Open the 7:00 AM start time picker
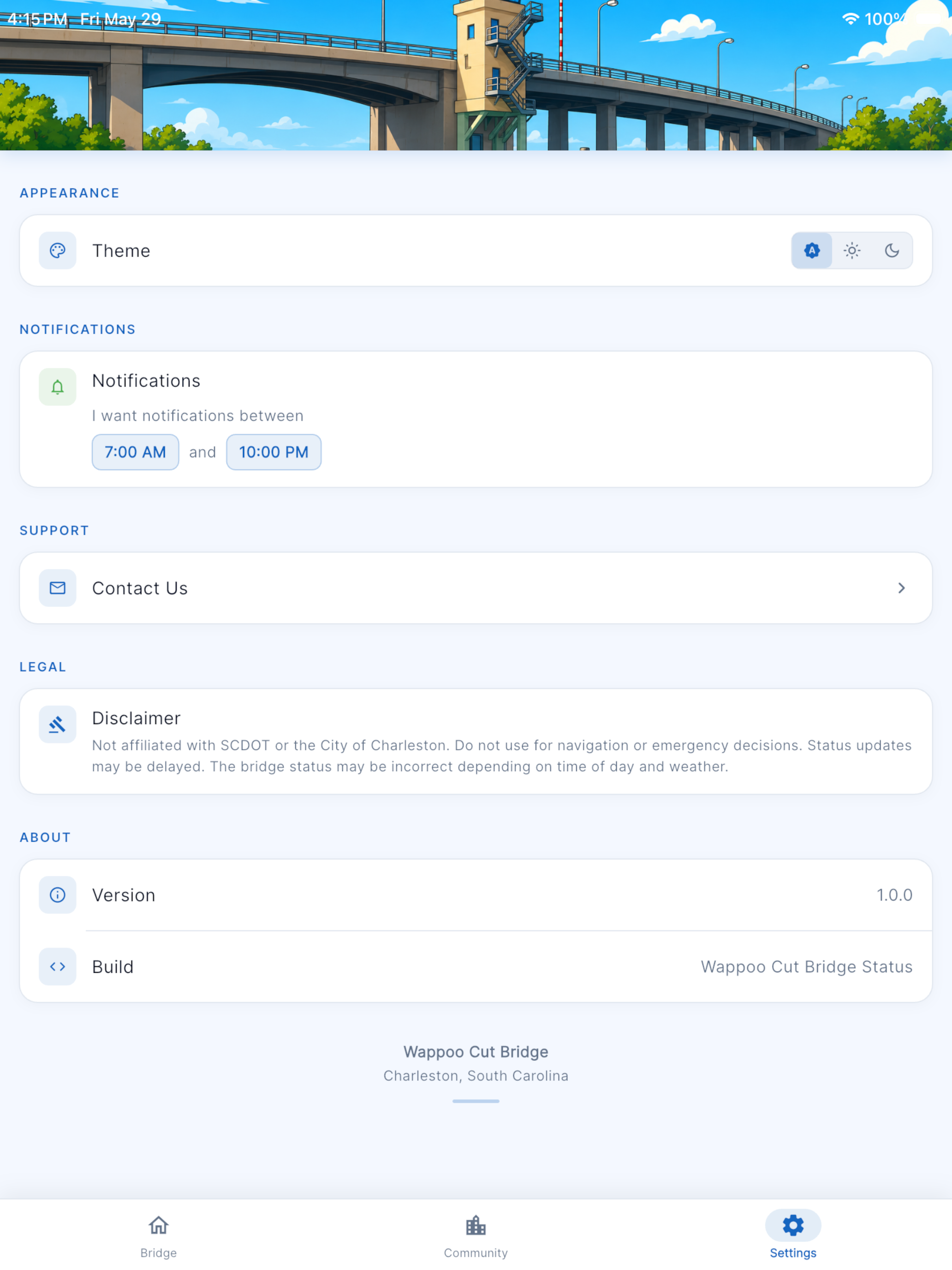 [136, 452]
